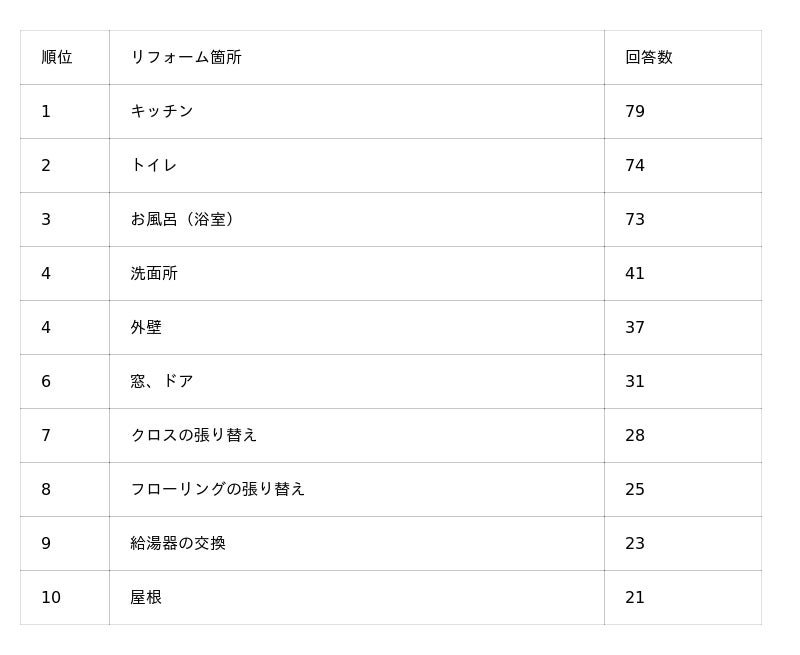This screenshot has height=655, width=800.
Task: Select the response count 41 cell
Action: pos(635,273)
